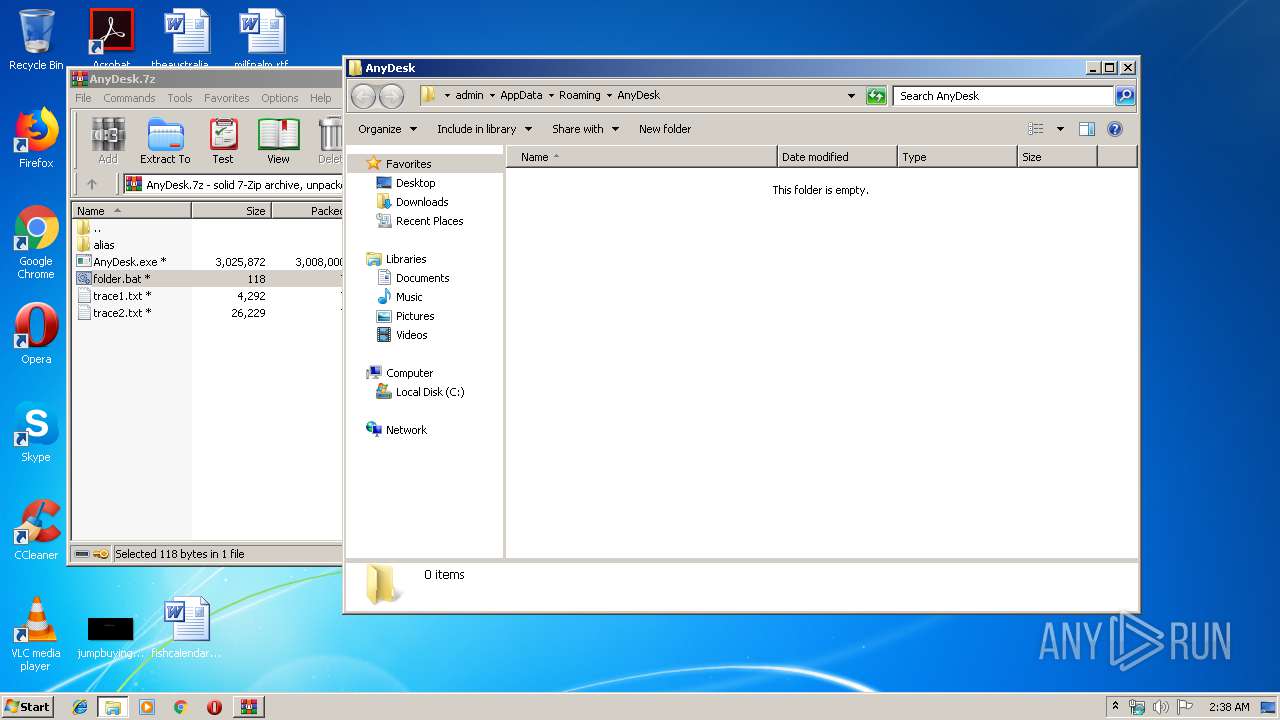The width and height of the screenshot is (1280, 720).
Task: Open the Recycle Bin desktop icon
Action: tap(36, 40)
